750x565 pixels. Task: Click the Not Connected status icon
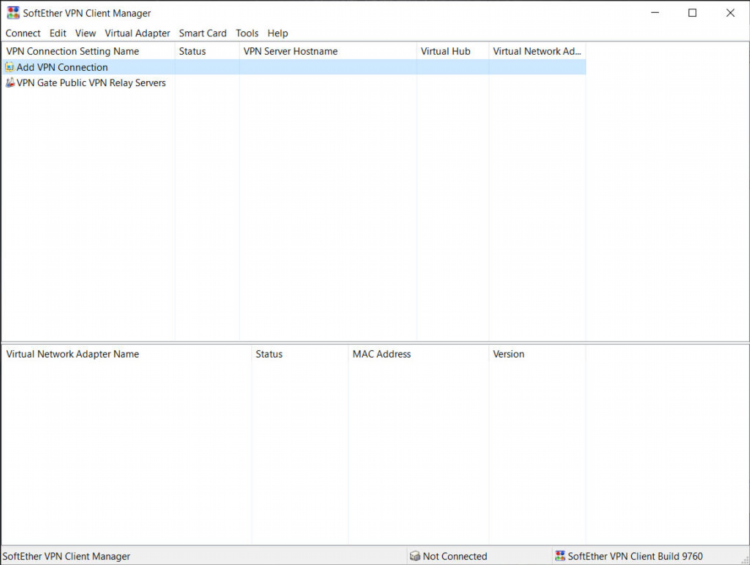pos(415,556)
